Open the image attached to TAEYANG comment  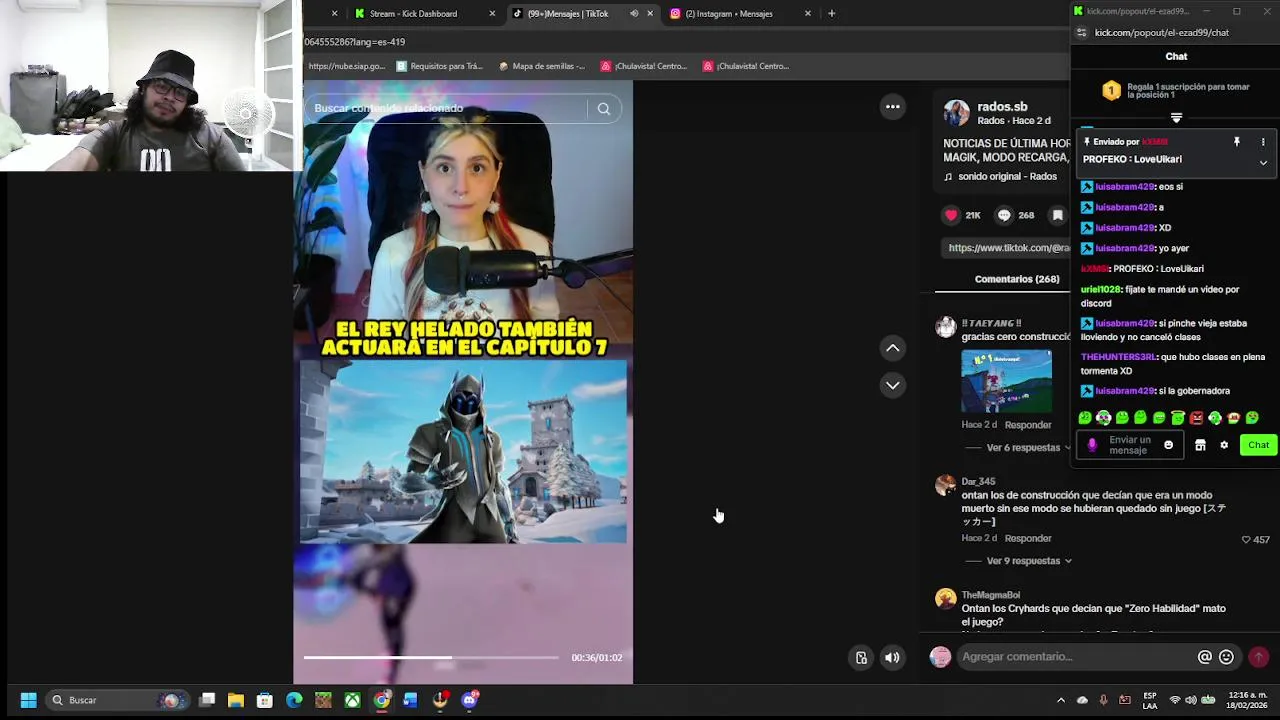pos(1006,381)
